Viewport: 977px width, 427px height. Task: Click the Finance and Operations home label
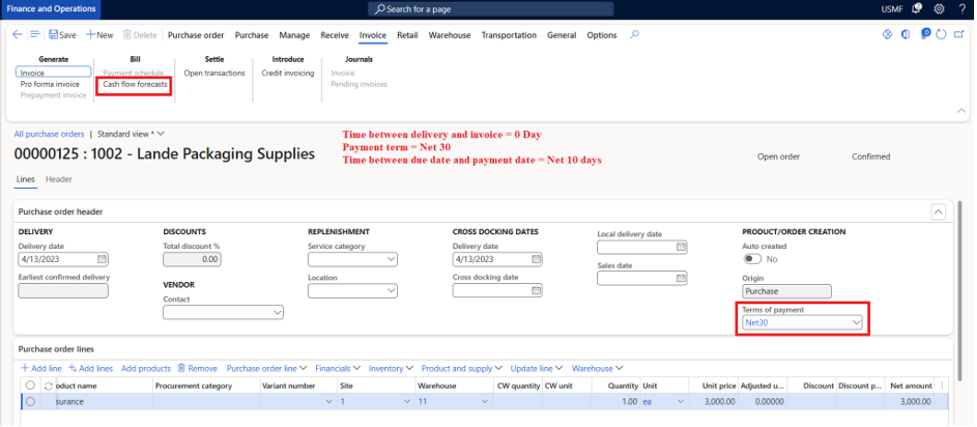pos(50,9)
